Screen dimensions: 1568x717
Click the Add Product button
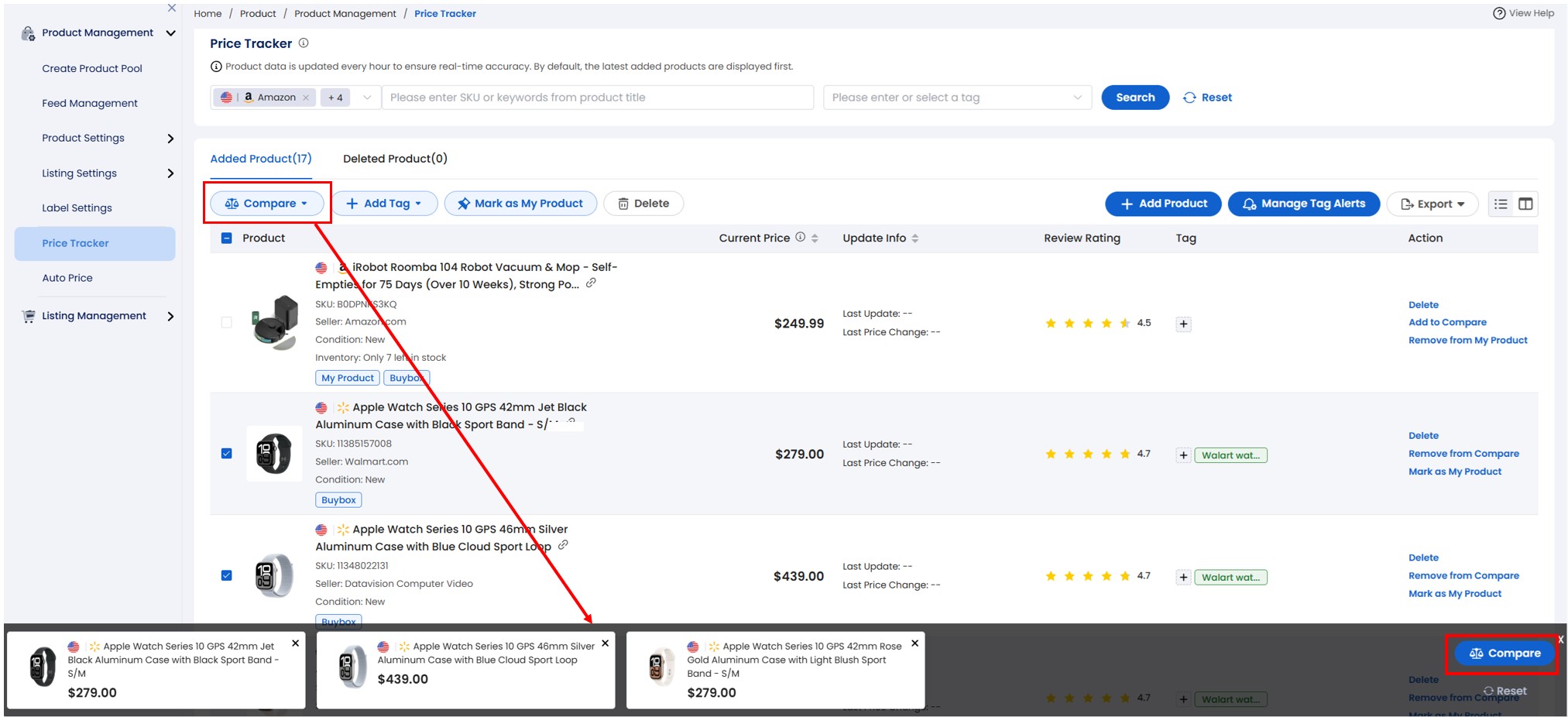[1163, 204]
